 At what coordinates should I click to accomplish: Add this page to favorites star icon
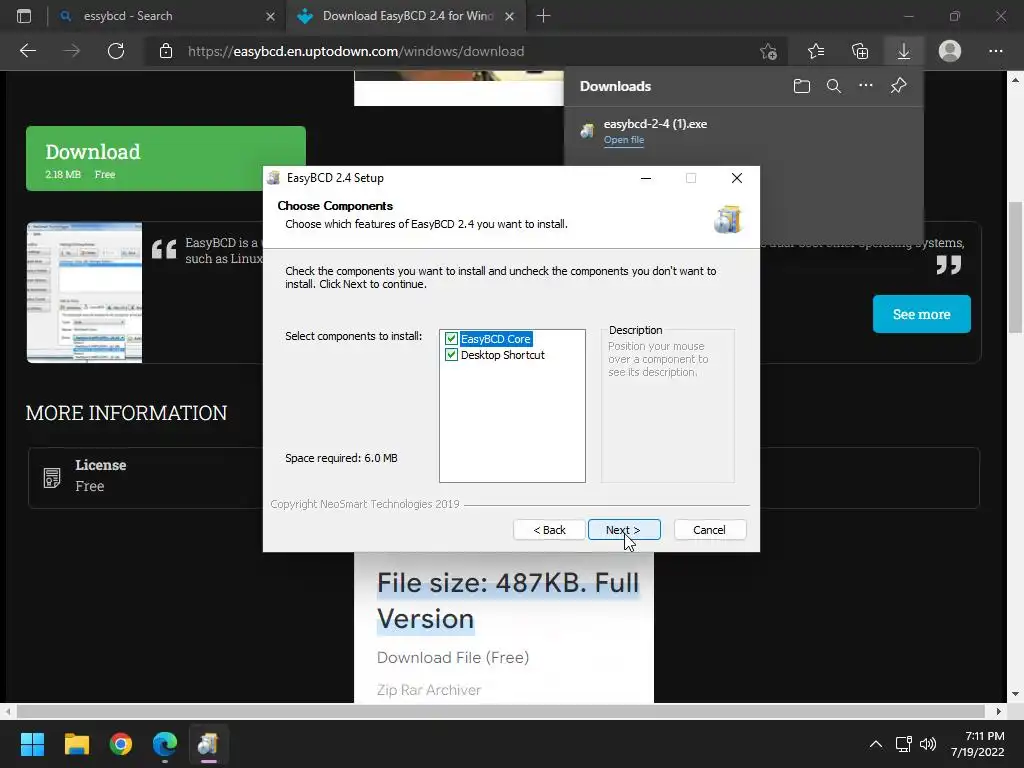[769, 51]
